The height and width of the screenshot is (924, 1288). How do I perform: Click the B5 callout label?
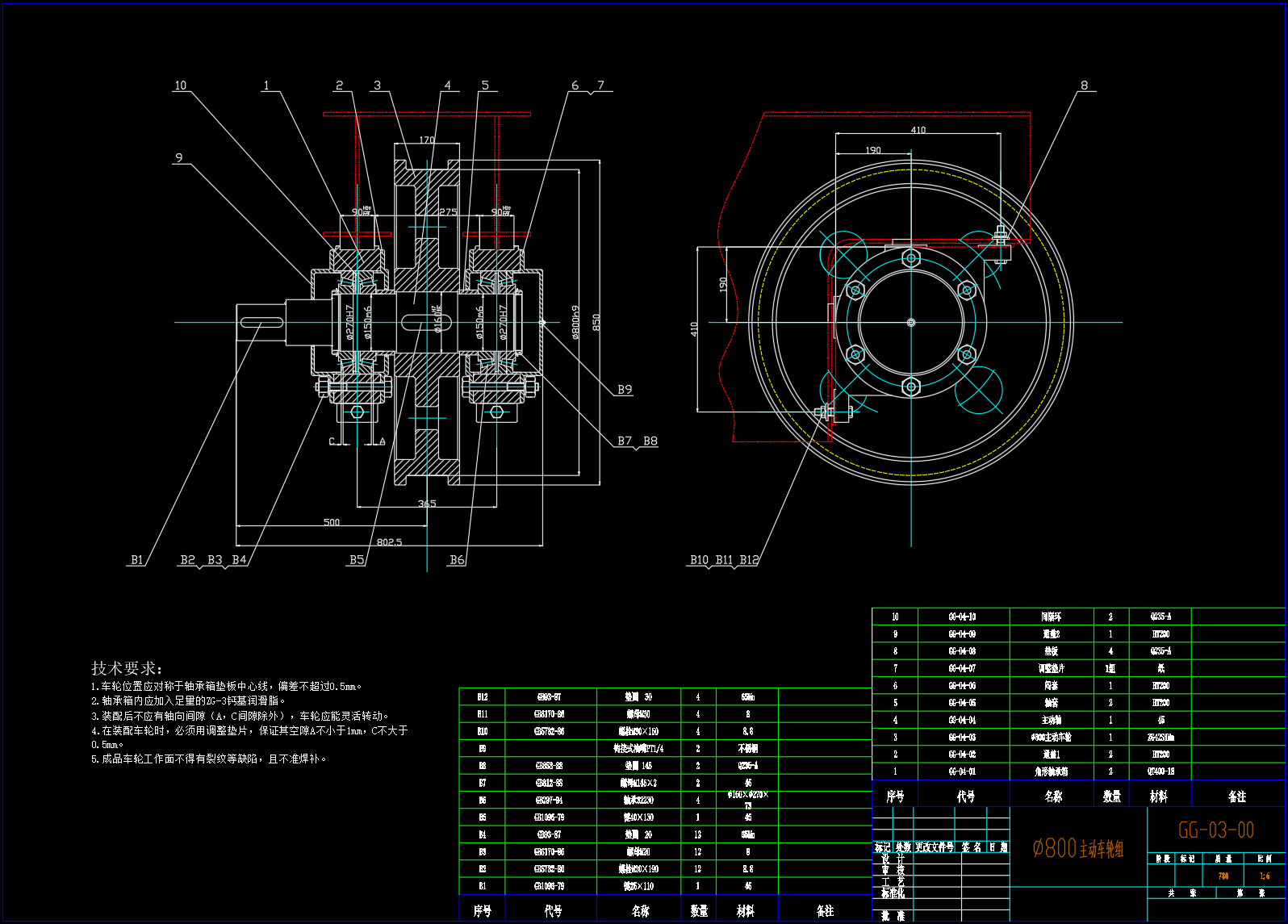357,559
